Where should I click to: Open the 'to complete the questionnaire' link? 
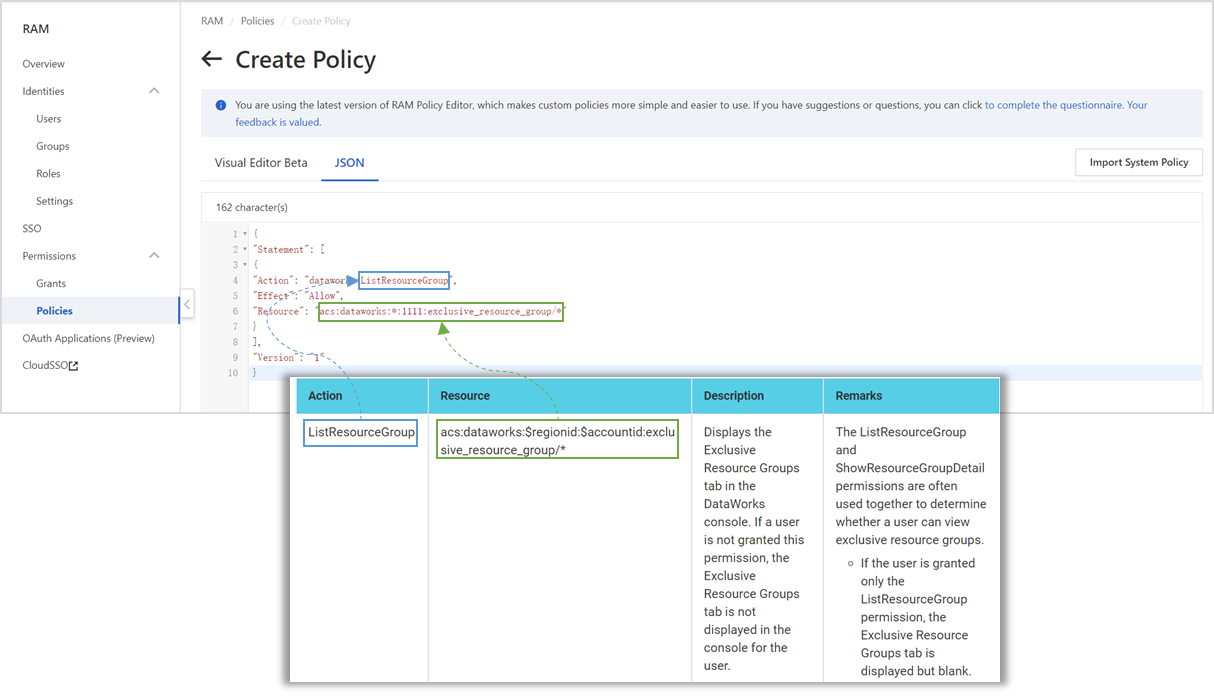tap(1053, 105)
